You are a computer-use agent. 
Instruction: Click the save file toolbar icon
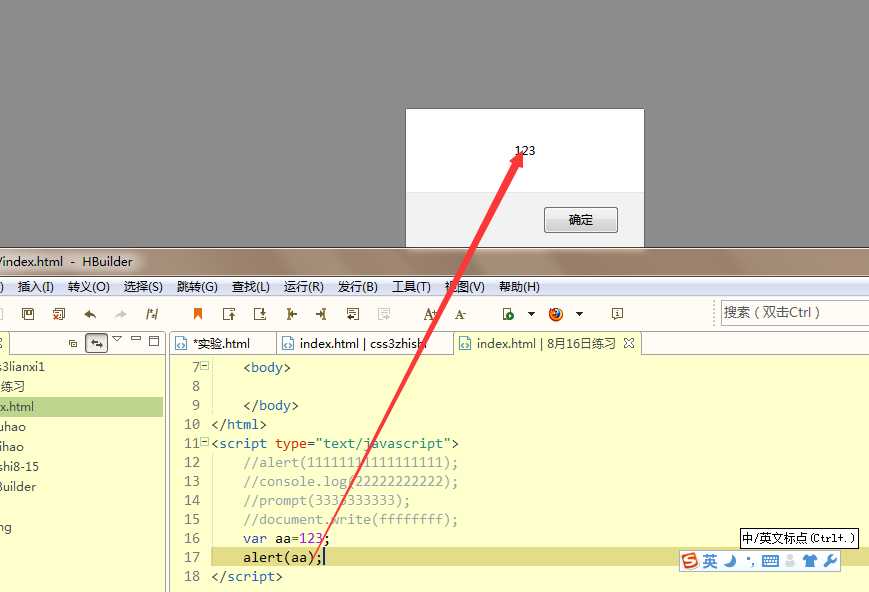coord(28,314)
